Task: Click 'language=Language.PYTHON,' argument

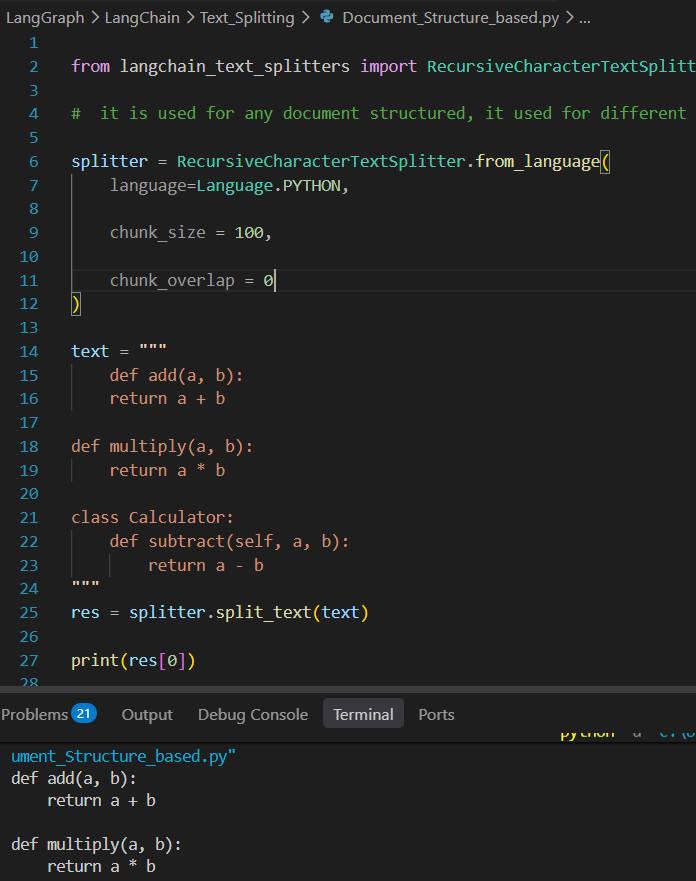Action: pos(229,185)
